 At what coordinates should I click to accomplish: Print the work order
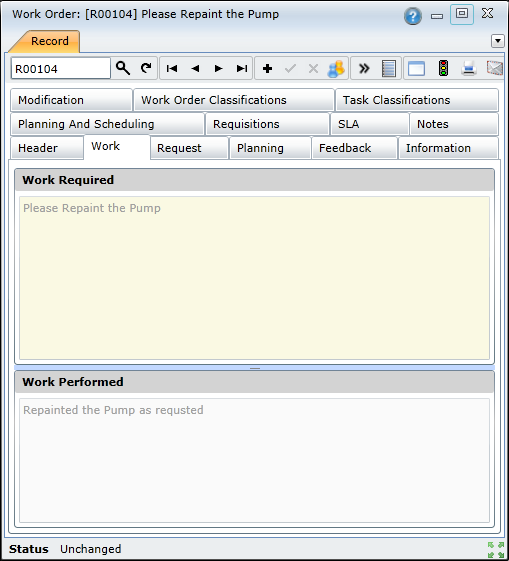tap(469, 68)
